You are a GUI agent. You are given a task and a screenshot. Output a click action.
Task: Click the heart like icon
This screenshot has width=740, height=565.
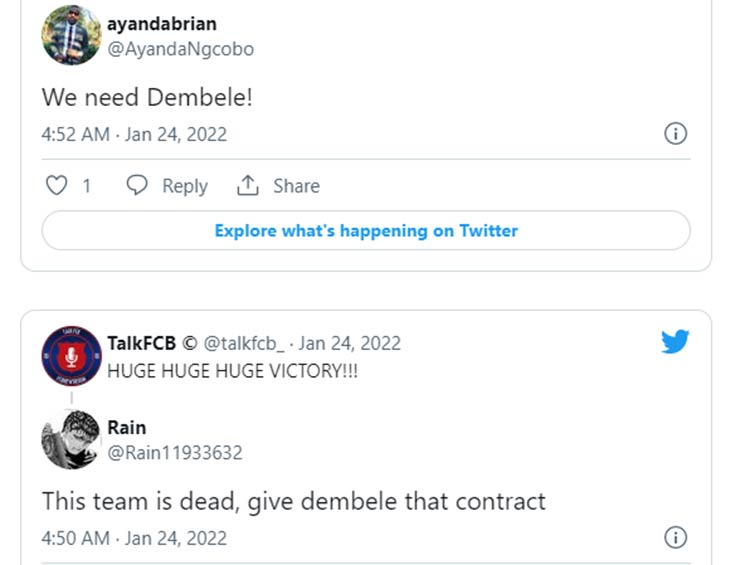pyautogui.click(x=58, y=186)
